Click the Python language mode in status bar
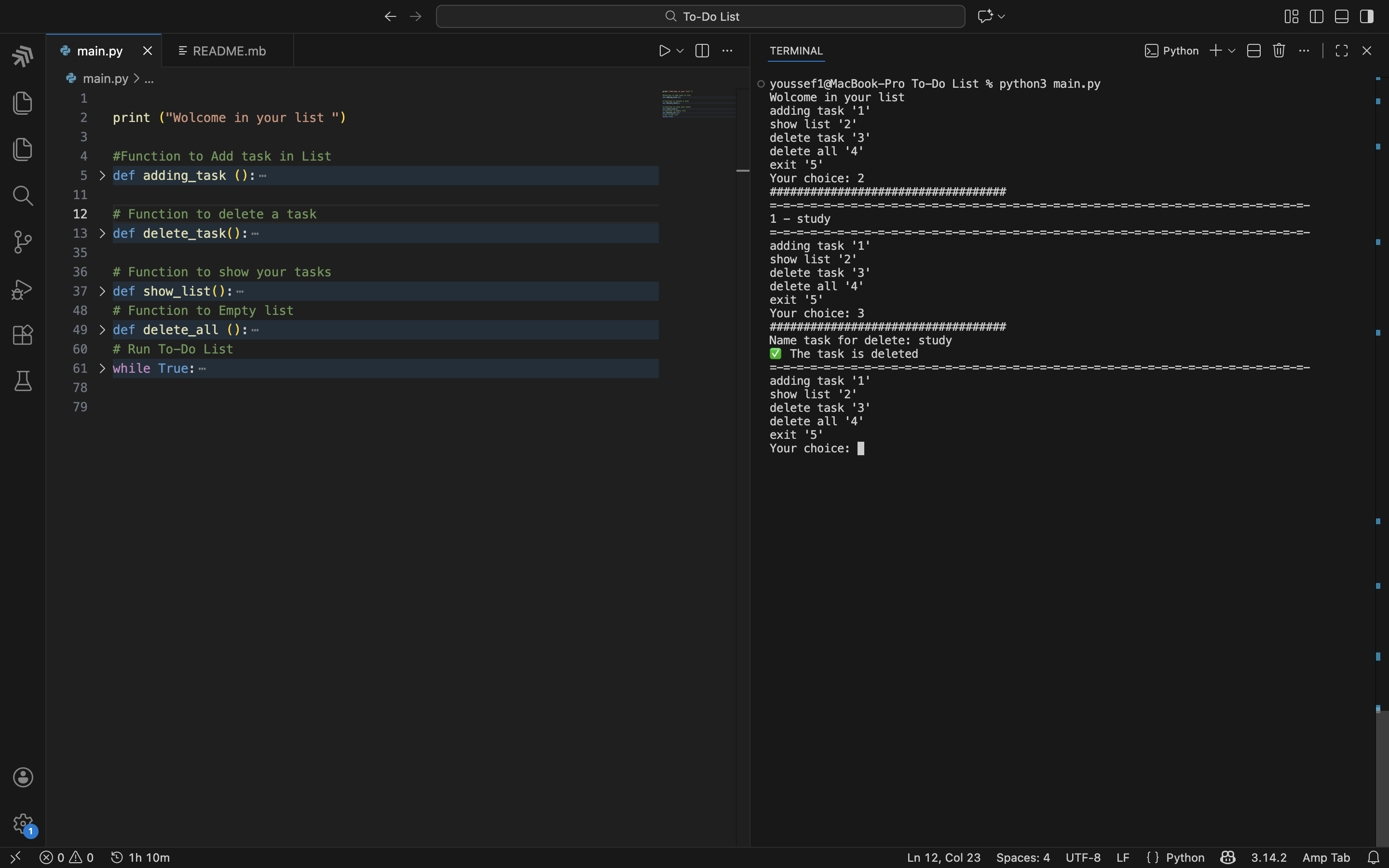Image resolution: width=1389 pixels, height=868 pixels. pyautogui.click(x=1185, y=858)
